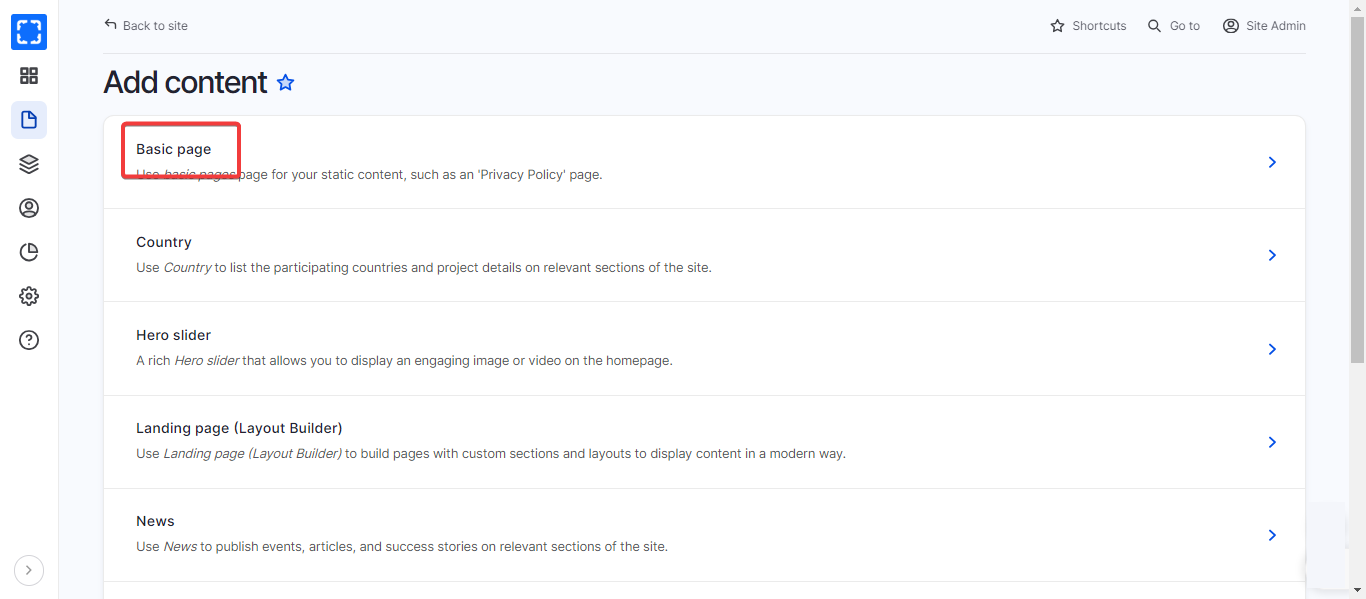Open the Reports pie chart icon

[29, 252]
